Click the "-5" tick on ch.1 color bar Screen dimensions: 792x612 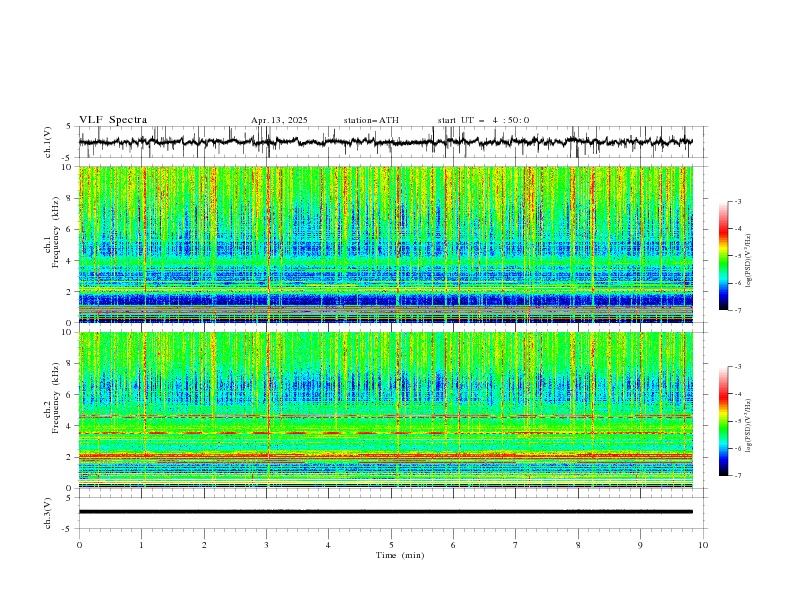pos(738,256)
